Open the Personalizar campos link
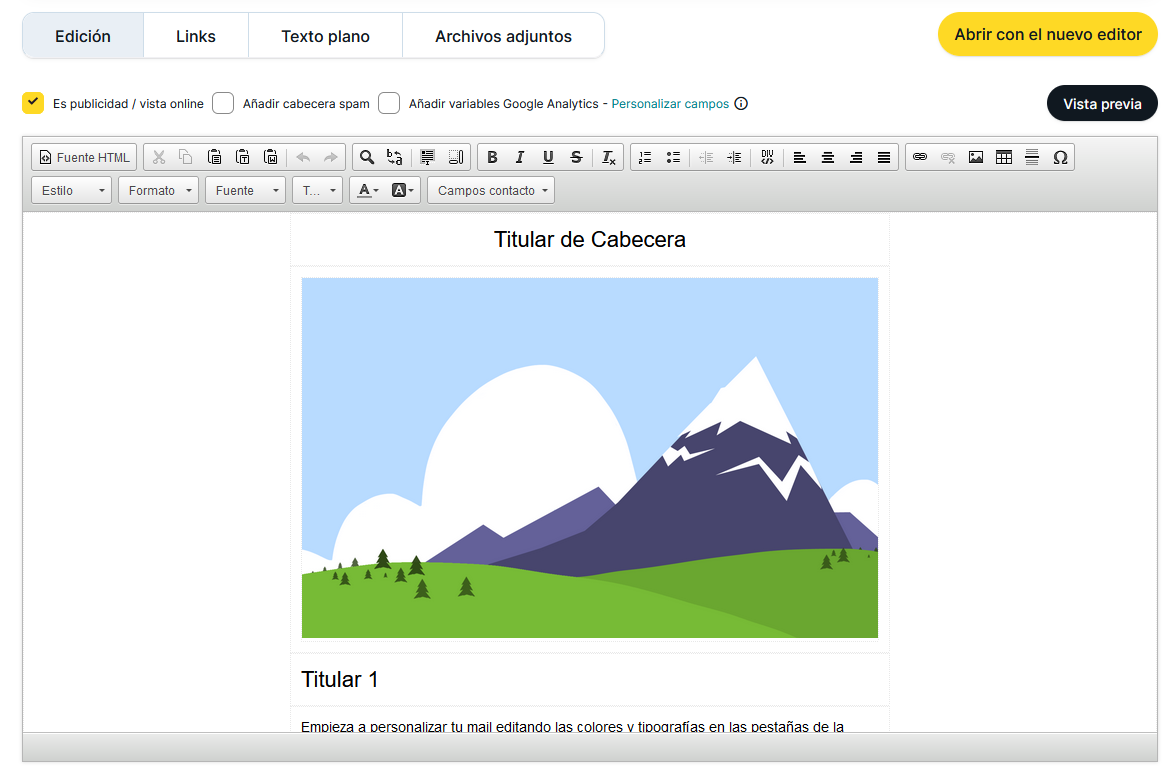The image size is (1168, 781). pos(670,104)
